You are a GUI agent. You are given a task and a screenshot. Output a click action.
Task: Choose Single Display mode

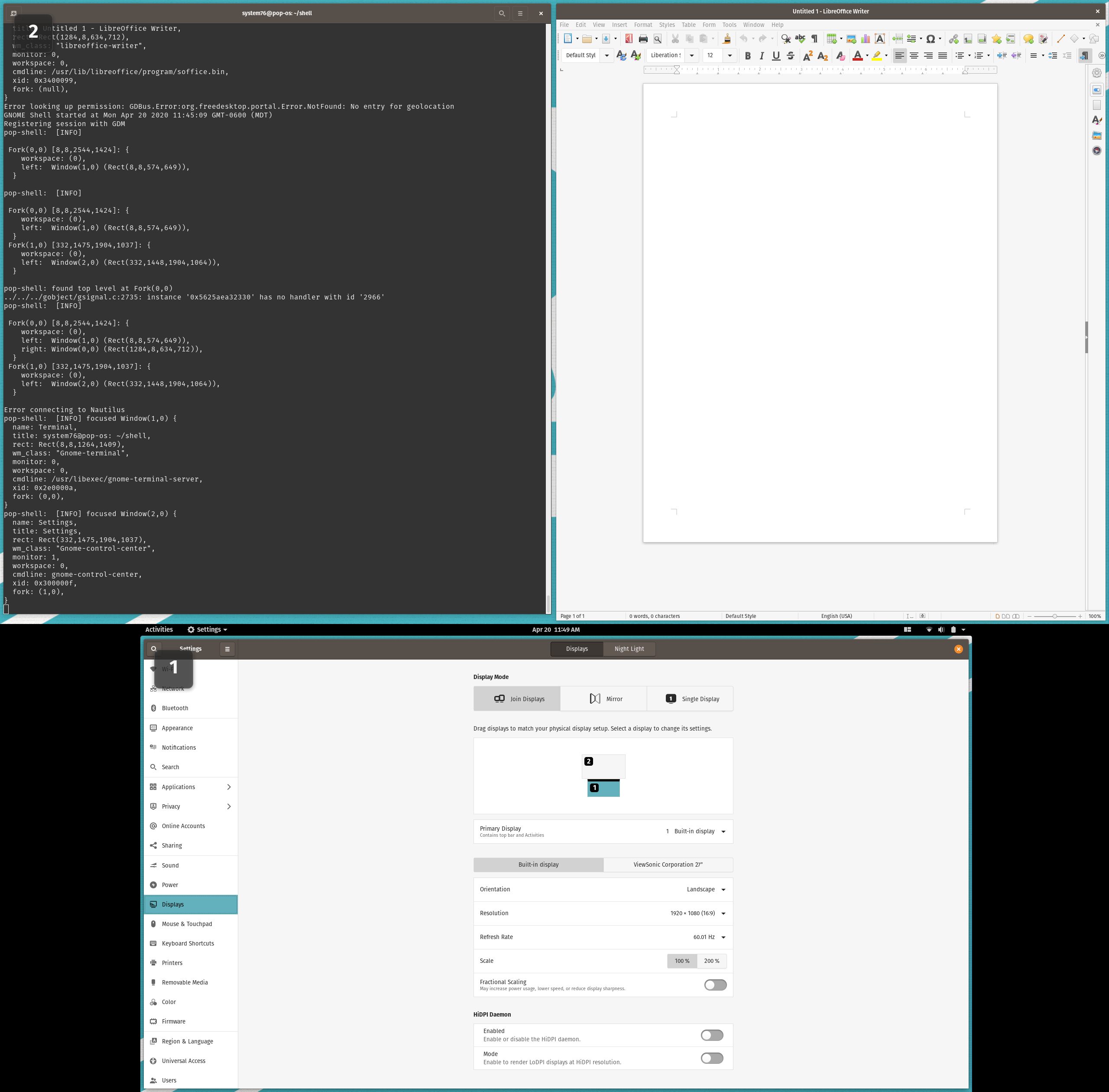point(690,699)
